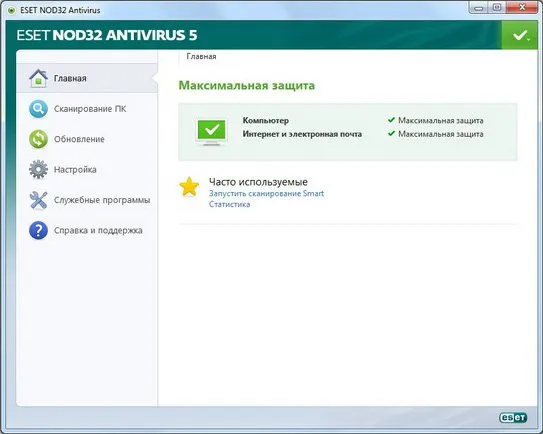
Task: Open Служебные программы section
Action: 87,200
